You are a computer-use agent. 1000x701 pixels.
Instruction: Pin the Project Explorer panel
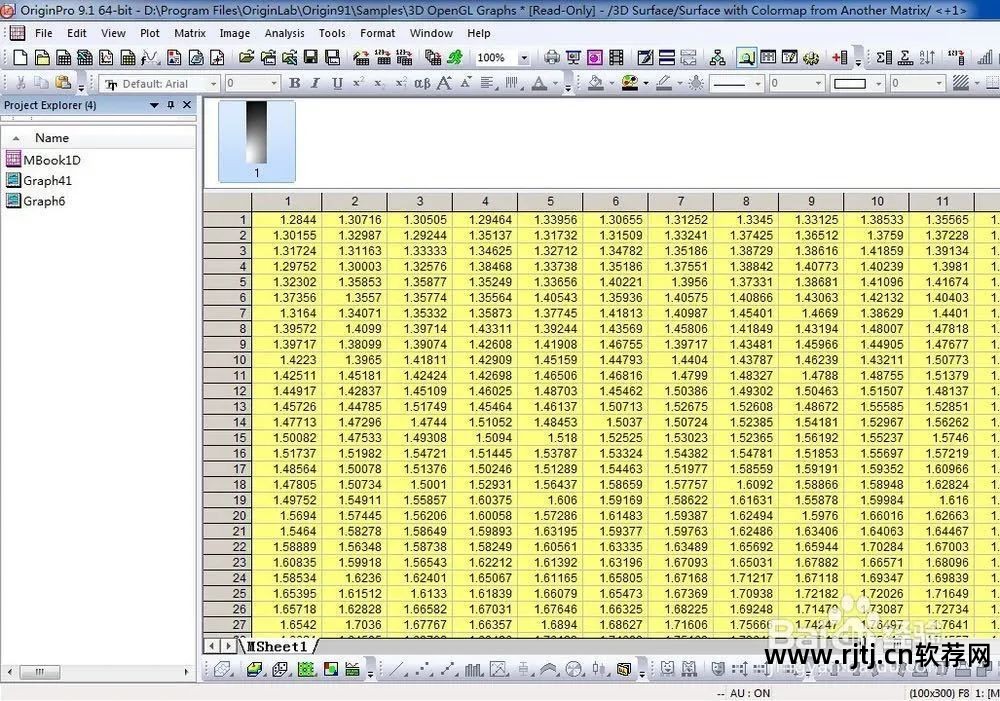170,105
